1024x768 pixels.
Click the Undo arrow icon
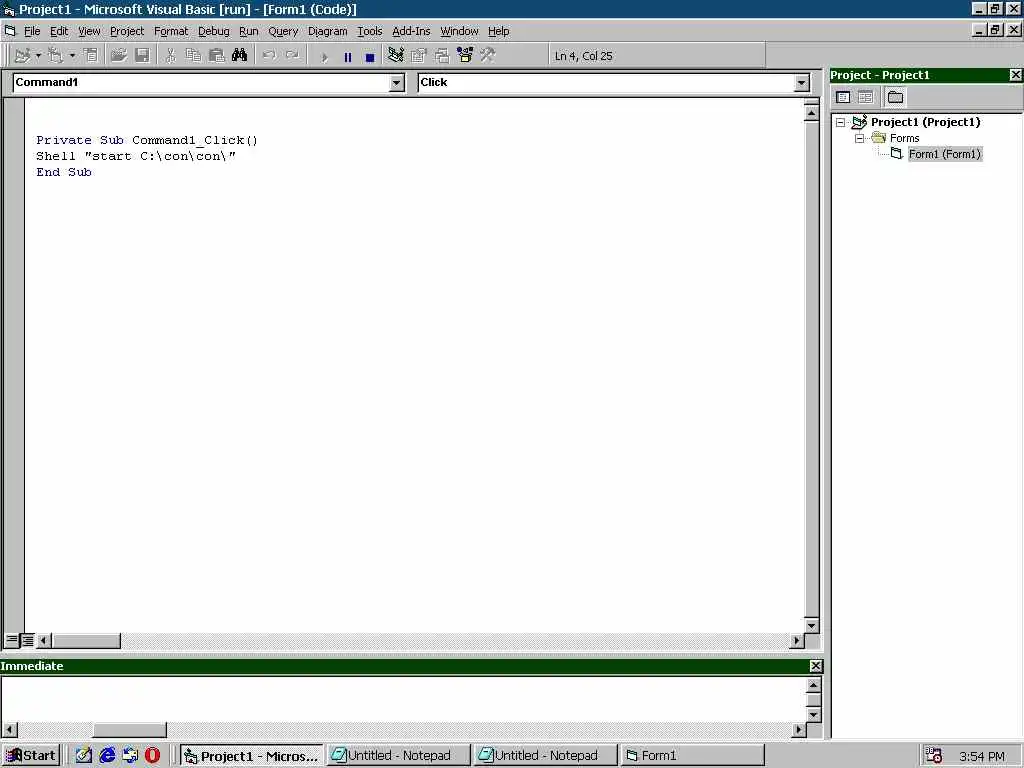(268, 56)
